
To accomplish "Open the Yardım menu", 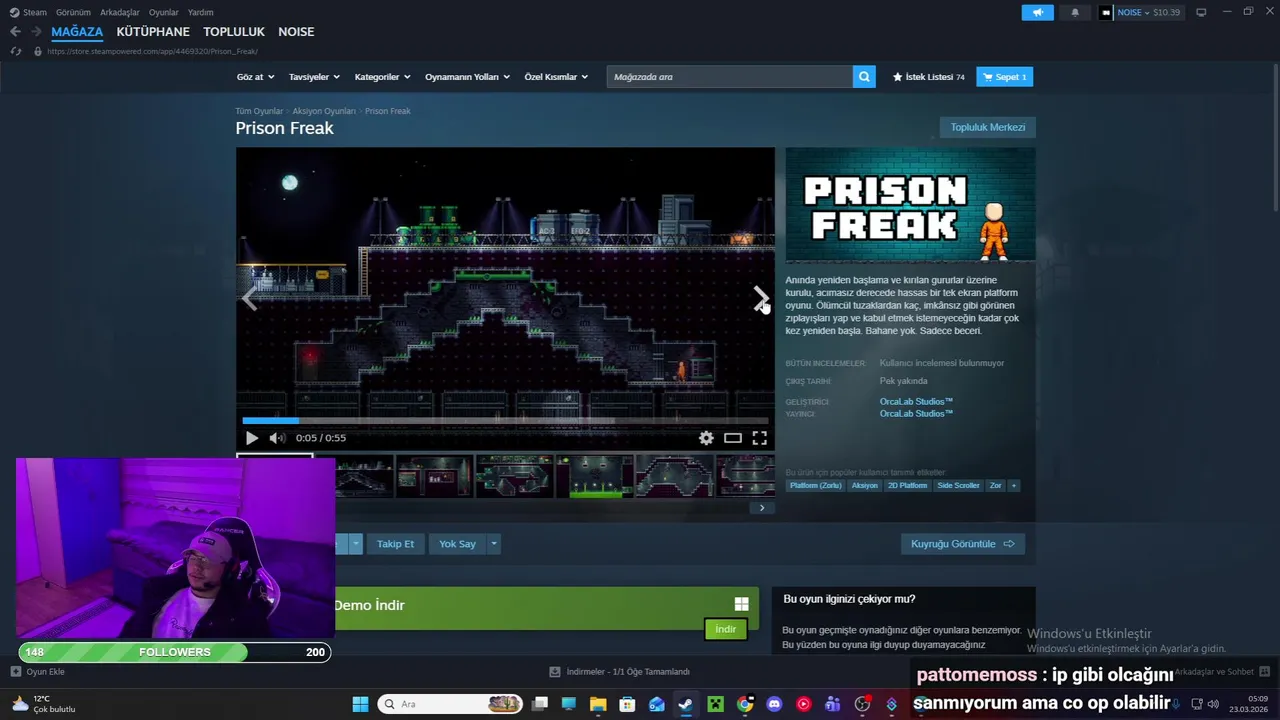I will (x=201, y=12).
